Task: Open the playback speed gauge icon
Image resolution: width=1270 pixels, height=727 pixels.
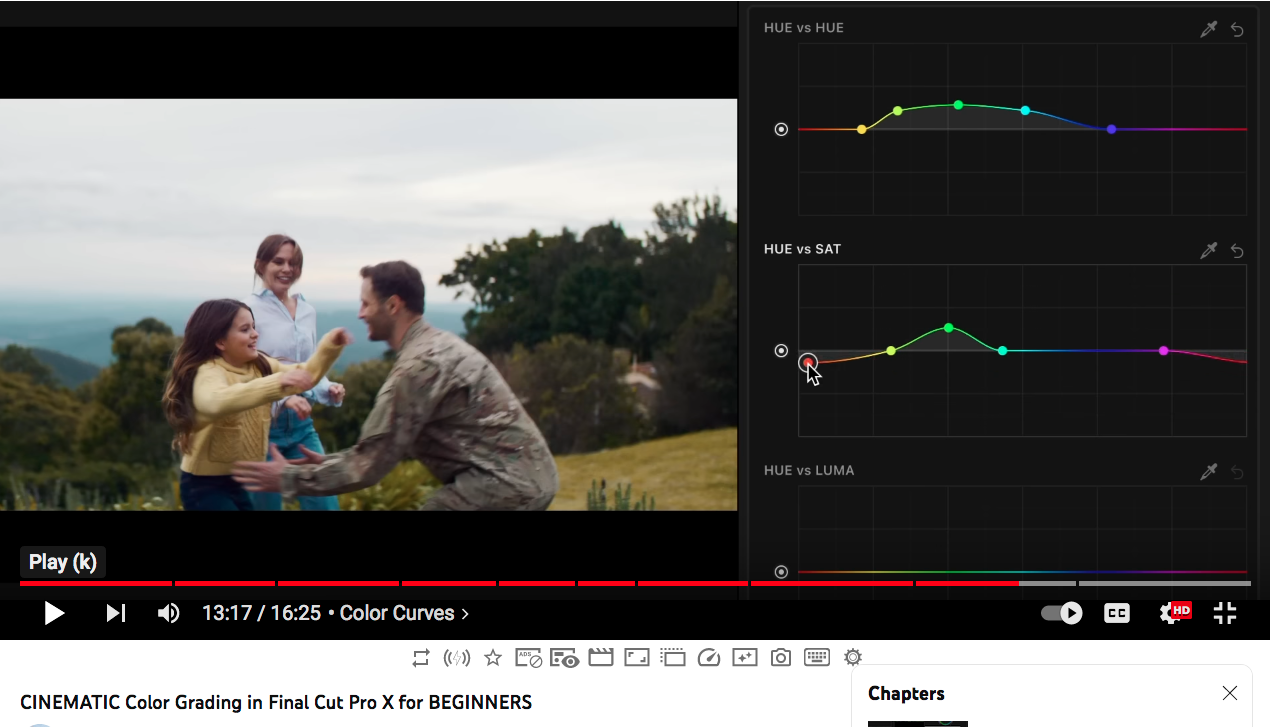Action: pyautogui.click(x=708, y=657)
